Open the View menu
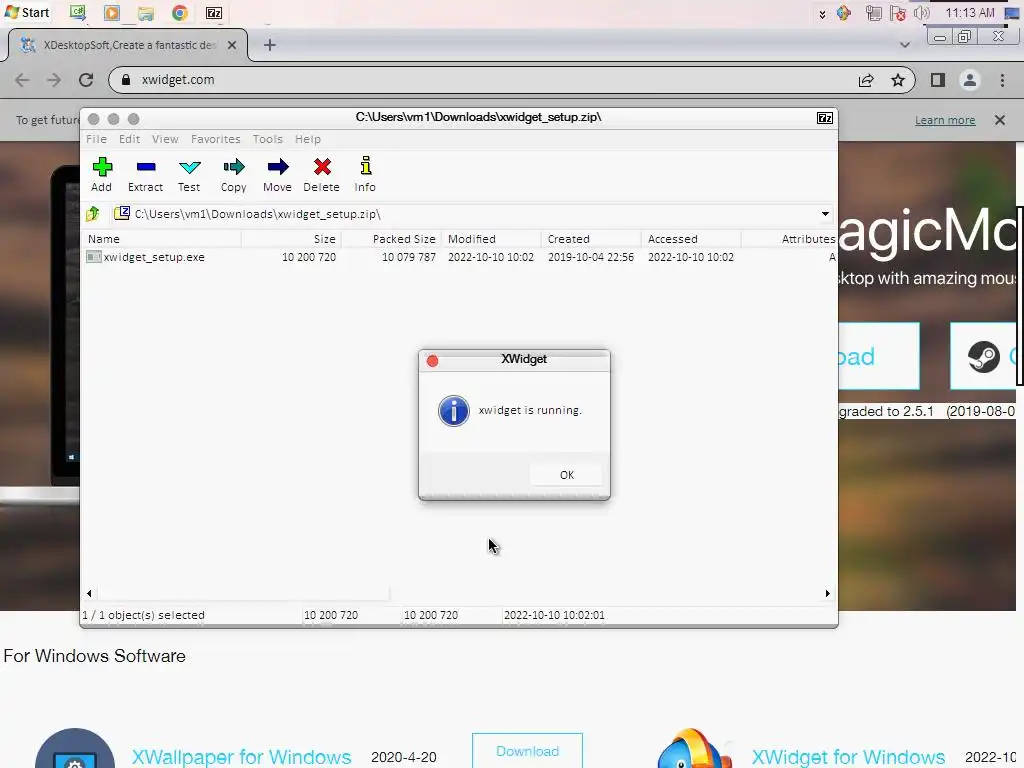This screenshot has height=768, width=1024. point(165,139)
